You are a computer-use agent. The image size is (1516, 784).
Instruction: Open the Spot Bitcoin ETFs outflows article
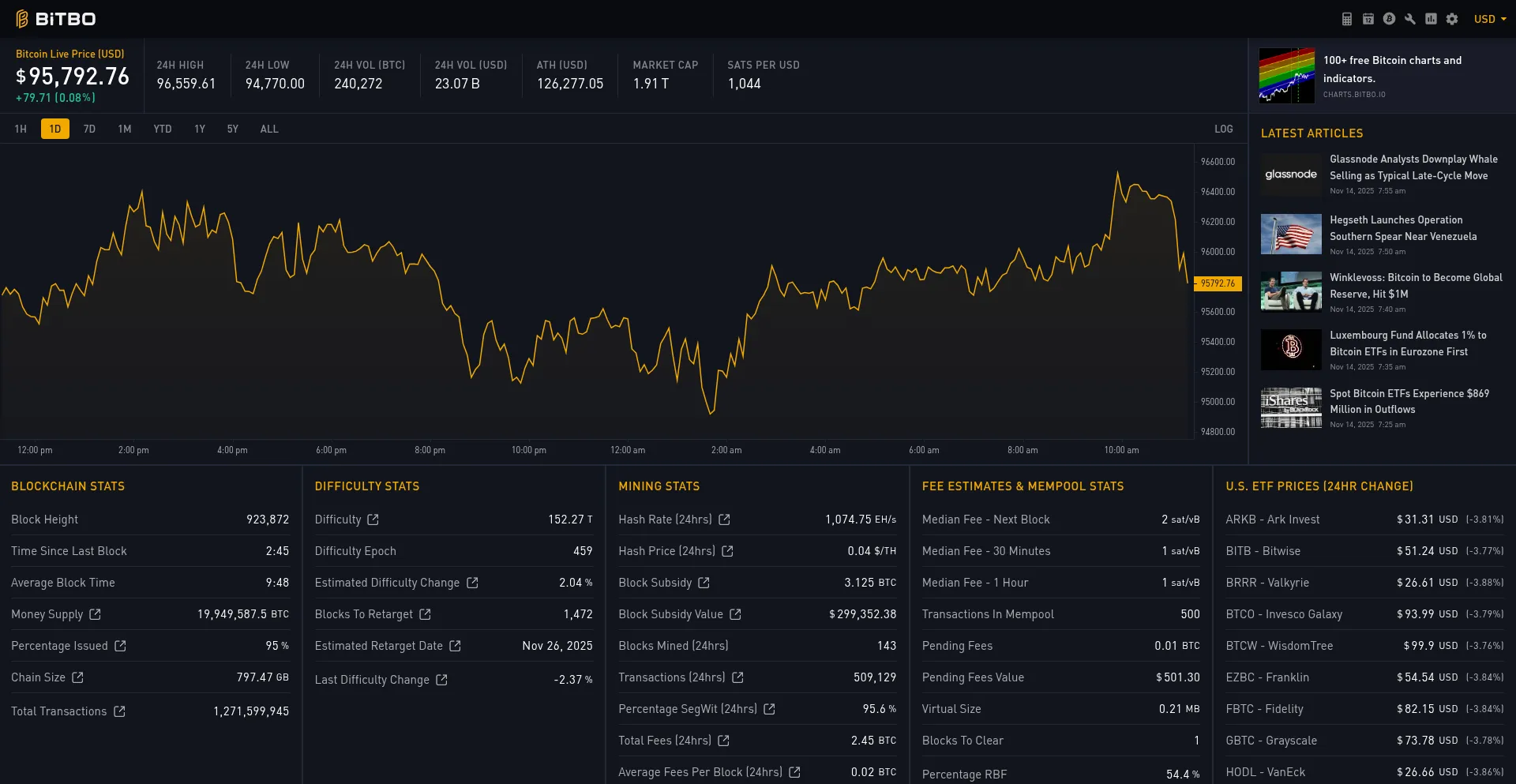tap(1409, 401)
